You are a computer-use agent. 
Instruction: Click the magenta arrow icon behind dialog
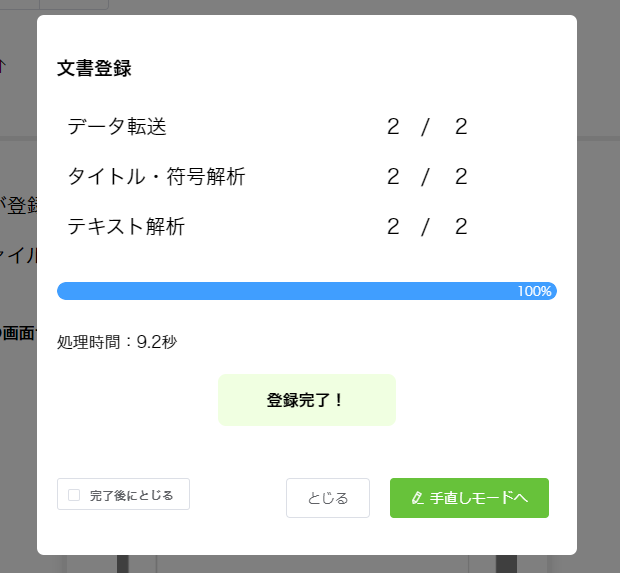point(3,67)
